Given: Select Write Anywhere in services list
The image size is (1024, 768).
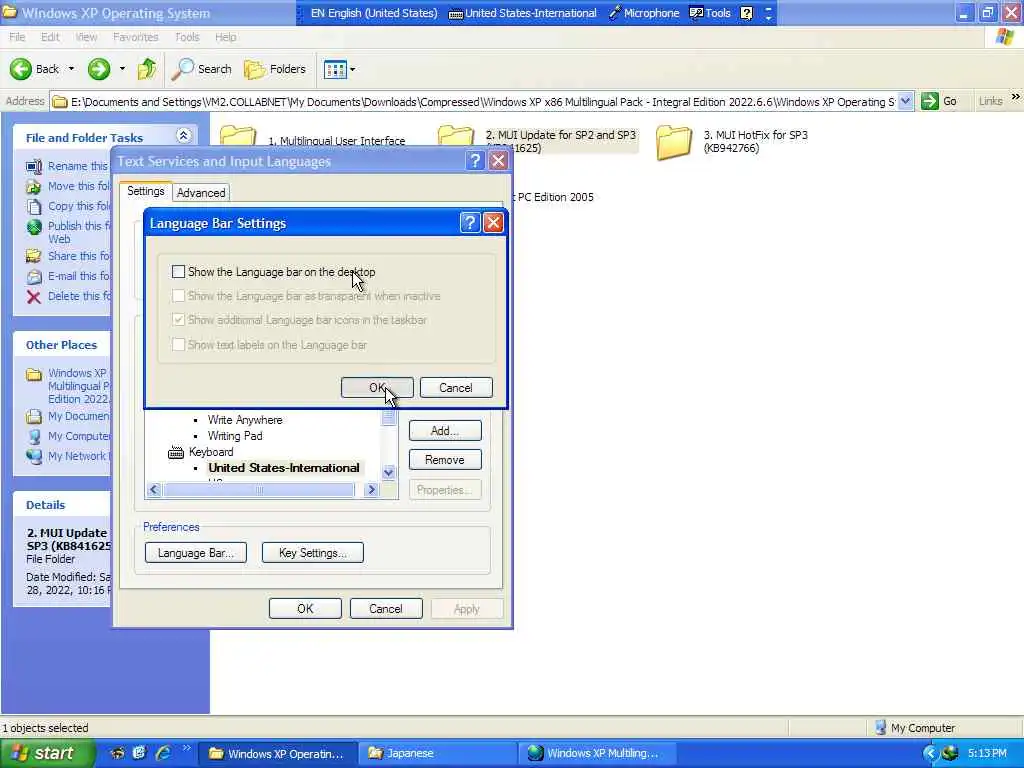Looking at the screenshot, I should point(245,420).
